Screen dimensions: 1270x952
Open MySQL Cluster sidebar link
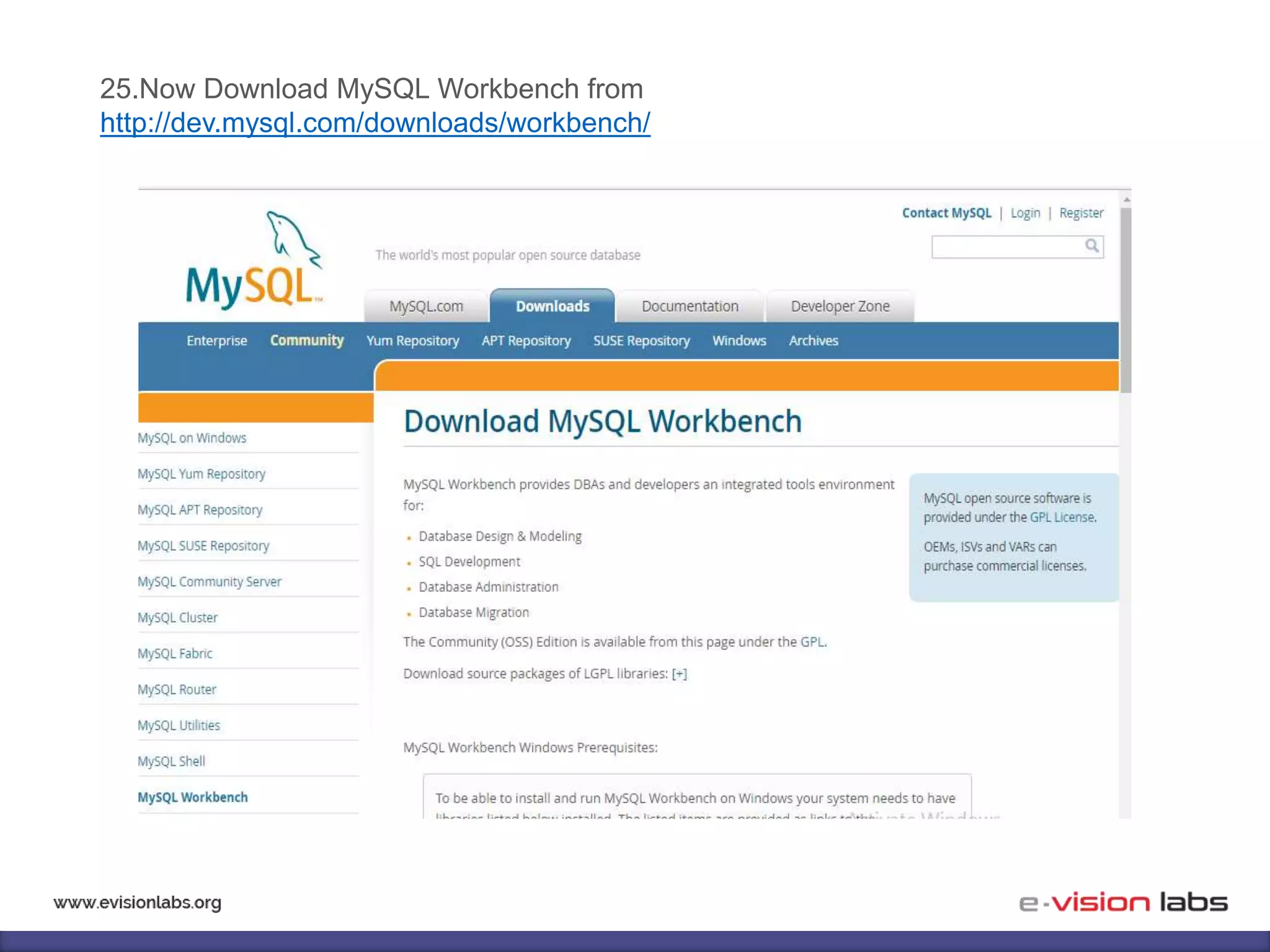tap(177, 618)
